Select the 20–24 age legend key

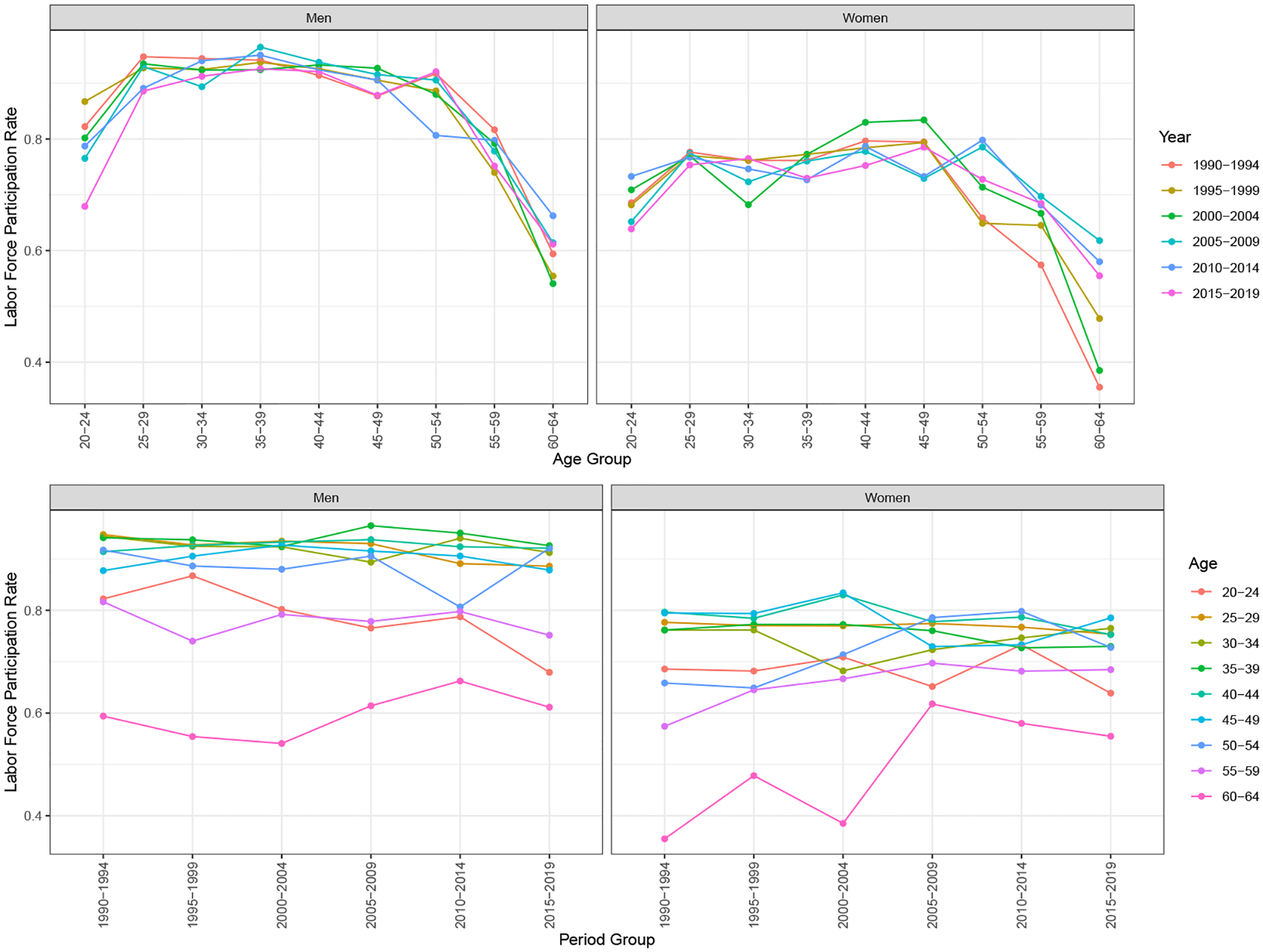pos(1201,592)
